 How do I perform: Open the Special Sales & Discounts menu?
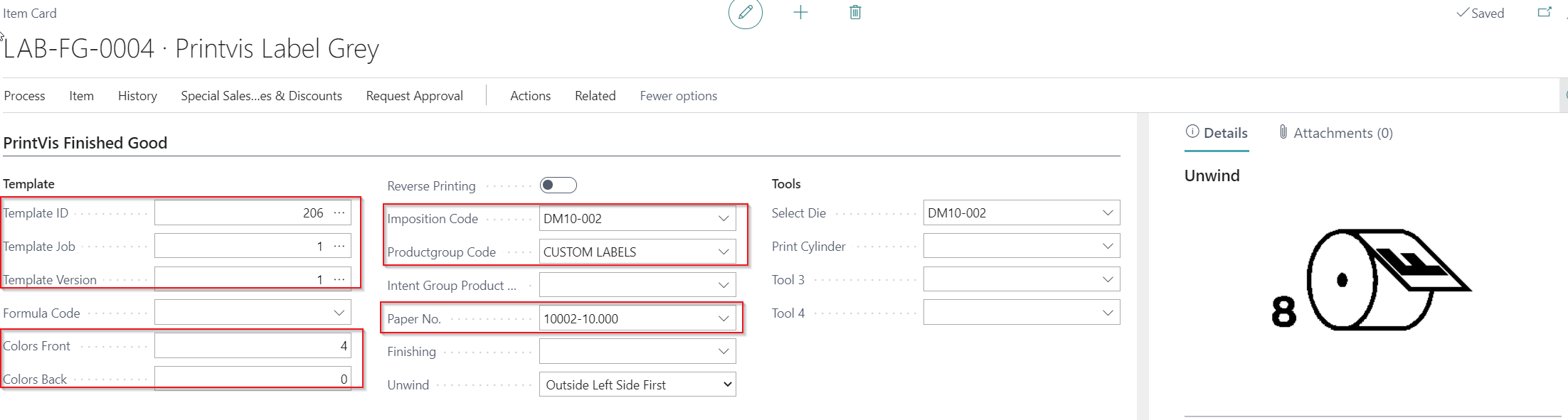pos(261,96)
